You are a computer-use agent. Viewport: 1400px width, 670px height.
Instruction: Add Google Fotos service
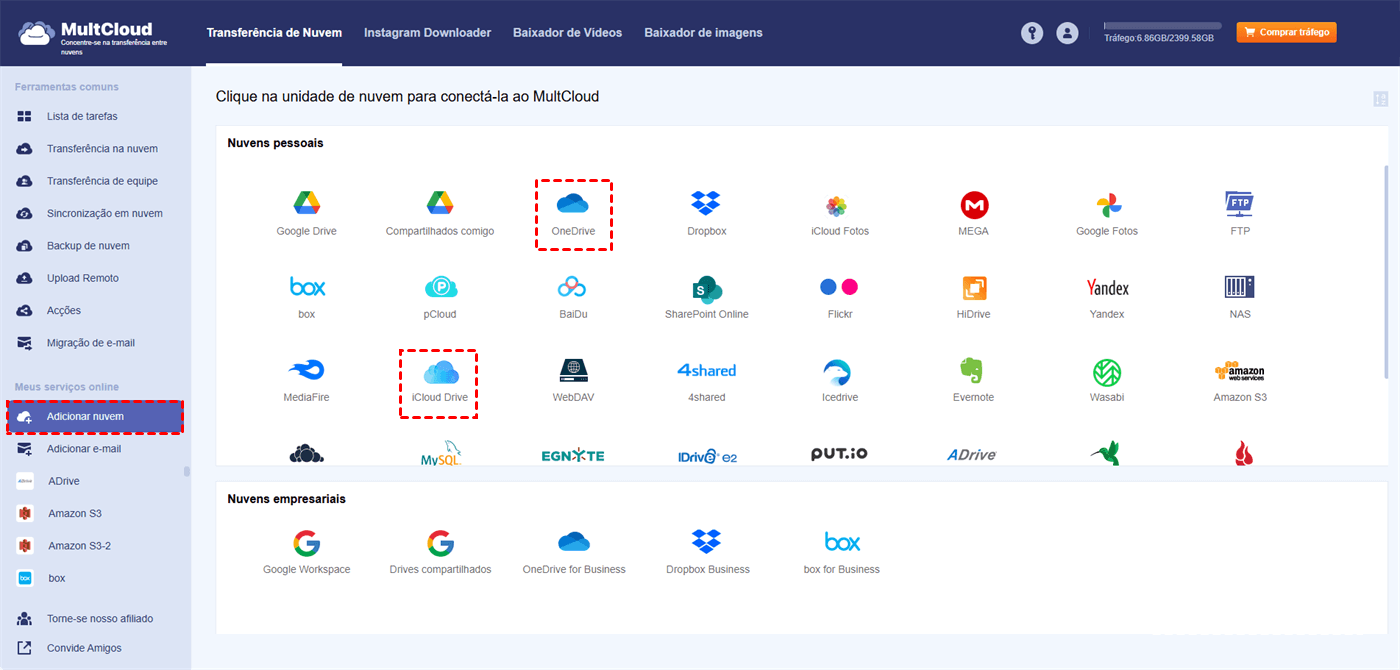pyautogui.click(x=1107, y=213)
